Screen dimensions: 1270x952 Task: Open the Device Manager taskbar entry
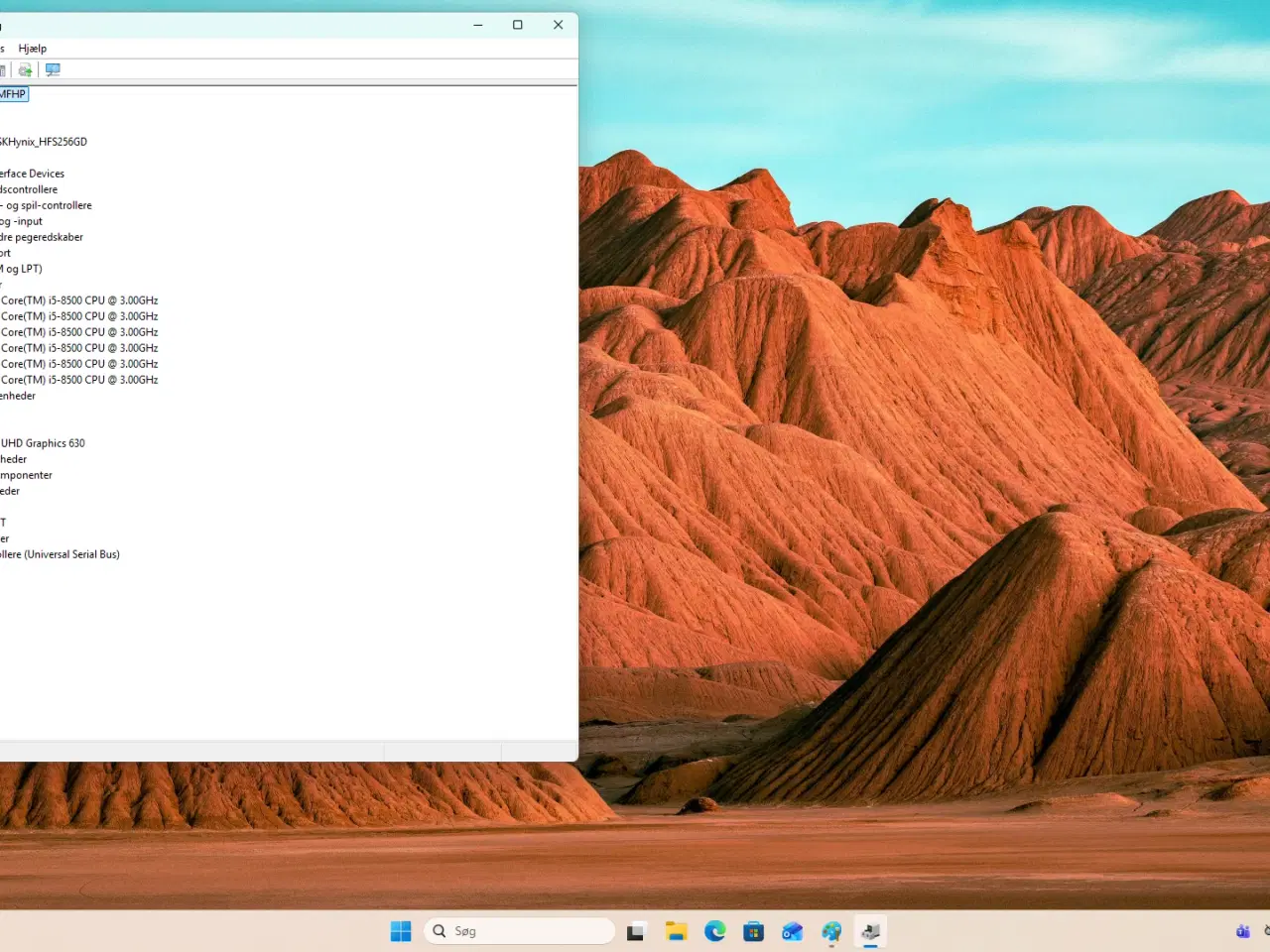point(870,931)
